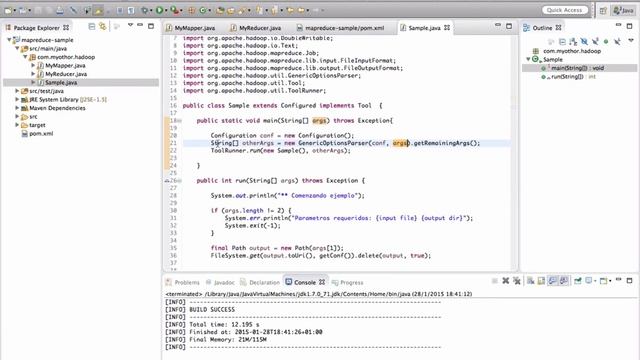Collapse the mapreduce-sample project node

[9, 40]
